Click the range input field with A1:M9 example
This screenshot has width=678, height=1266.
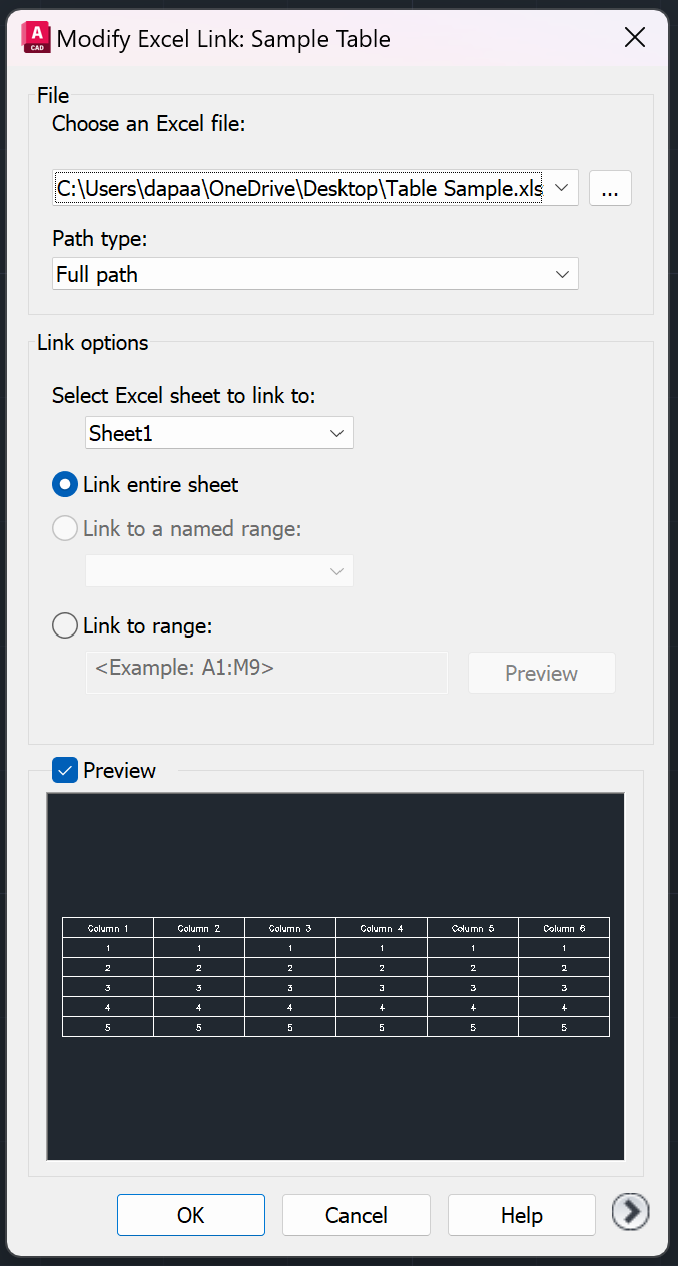[267, 672]
